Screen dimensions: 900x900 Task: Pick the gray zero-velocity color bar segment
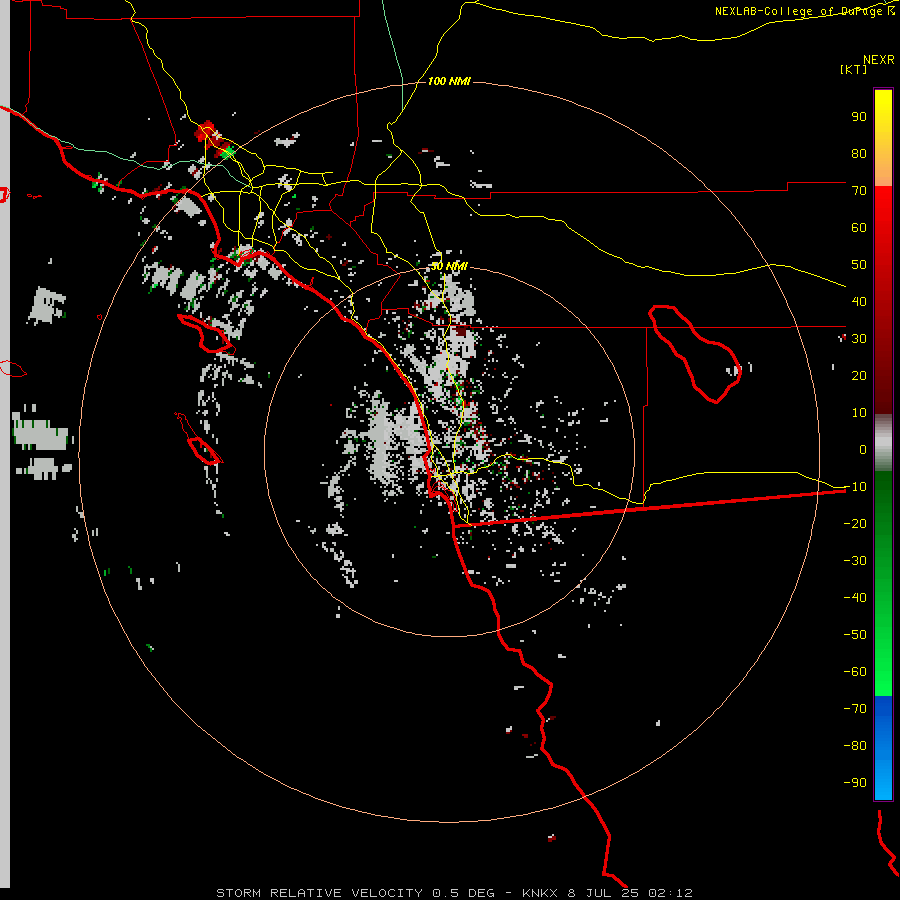tap(883, 443)
